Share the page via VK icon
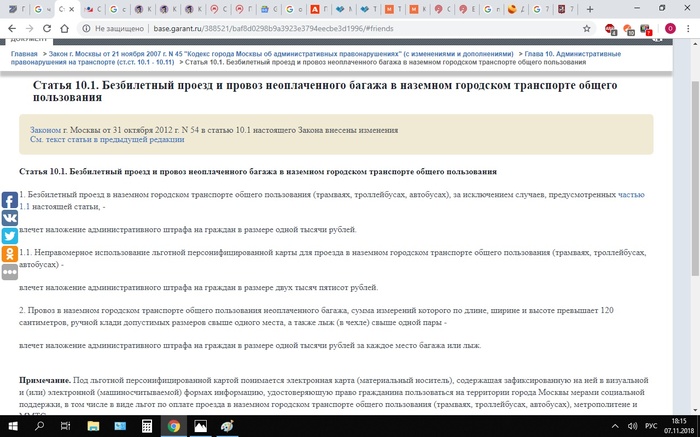 click(9, 217)
